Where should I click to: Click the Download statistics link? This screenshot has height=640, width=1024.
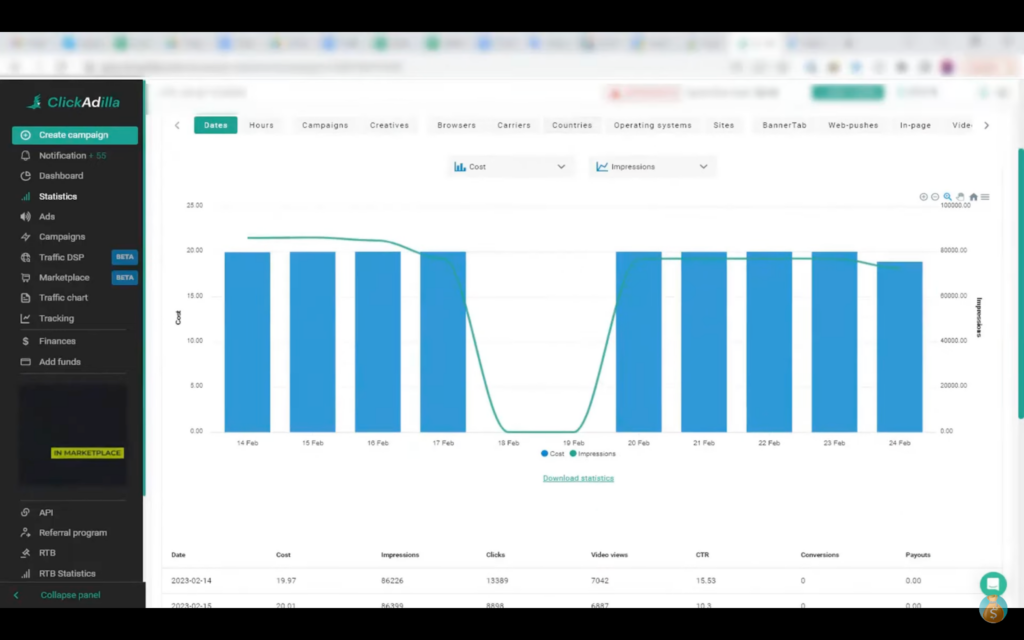click(x=579, y=479)
